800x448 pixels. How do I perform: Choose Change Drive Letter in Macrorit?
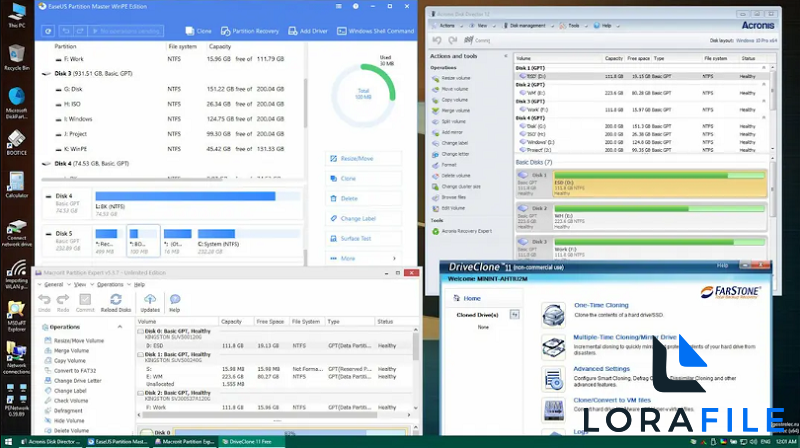pyautogui.click(x=73, y=381)
